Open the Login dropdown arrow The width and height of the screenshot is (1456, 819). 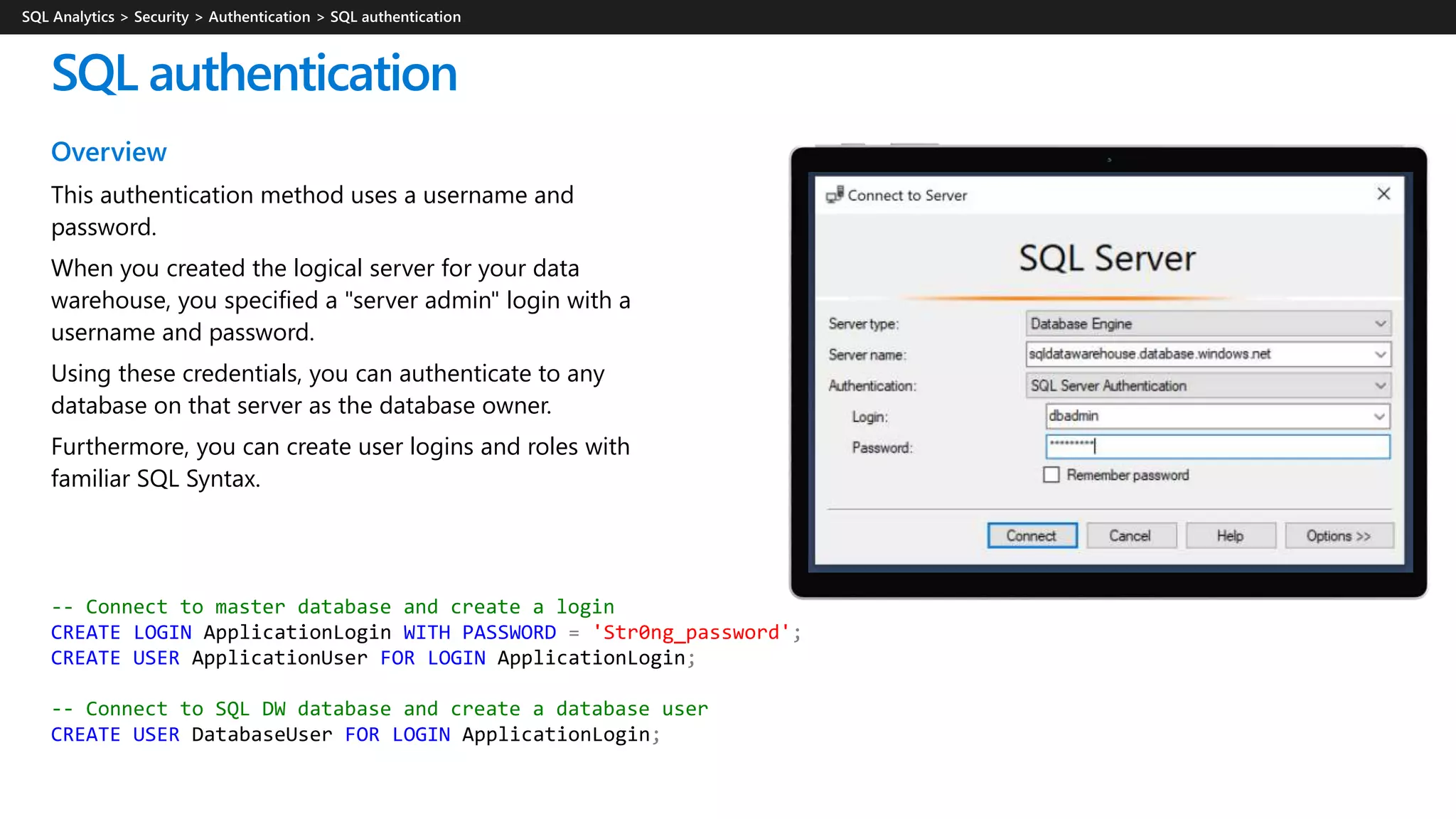(1379, 417)
